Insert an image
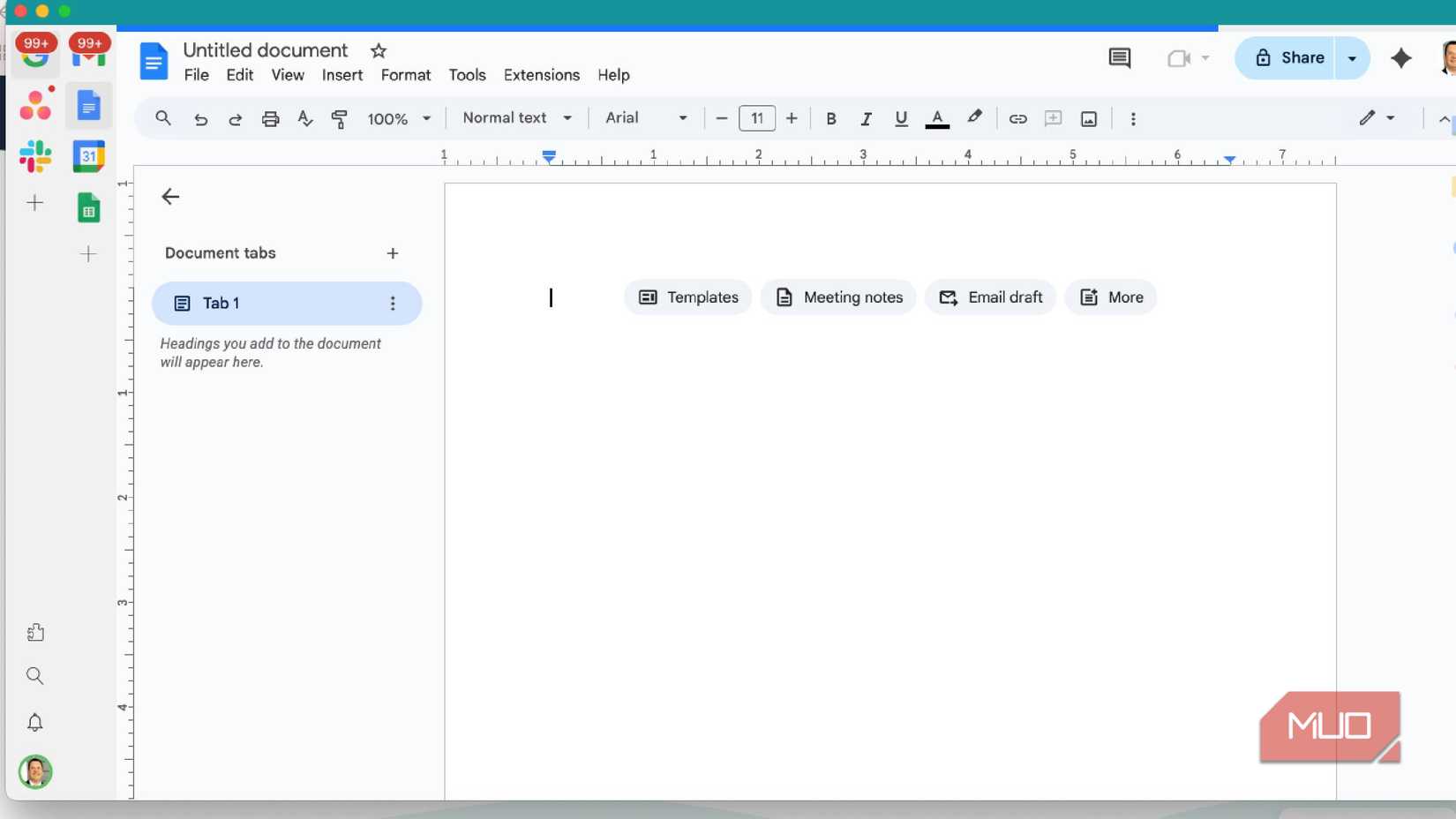Screen dimensions: 1456x819 1089,118
